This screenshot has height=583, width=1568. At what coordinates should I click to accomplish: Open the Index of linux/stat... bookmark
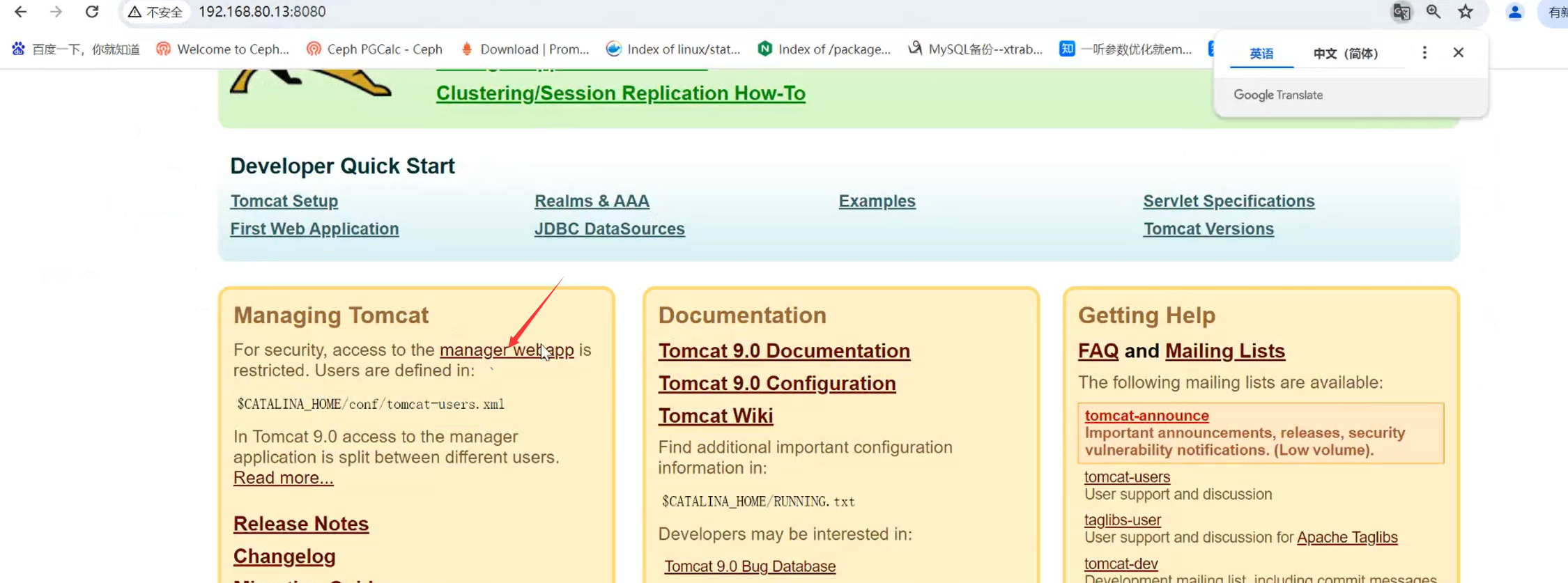click(673, 49)
